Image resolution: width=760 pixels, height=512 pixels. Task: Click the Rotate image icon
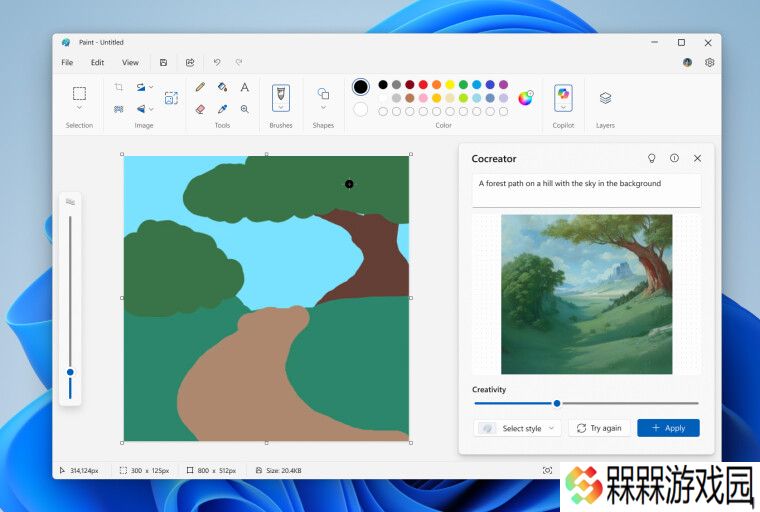point(141,87)
